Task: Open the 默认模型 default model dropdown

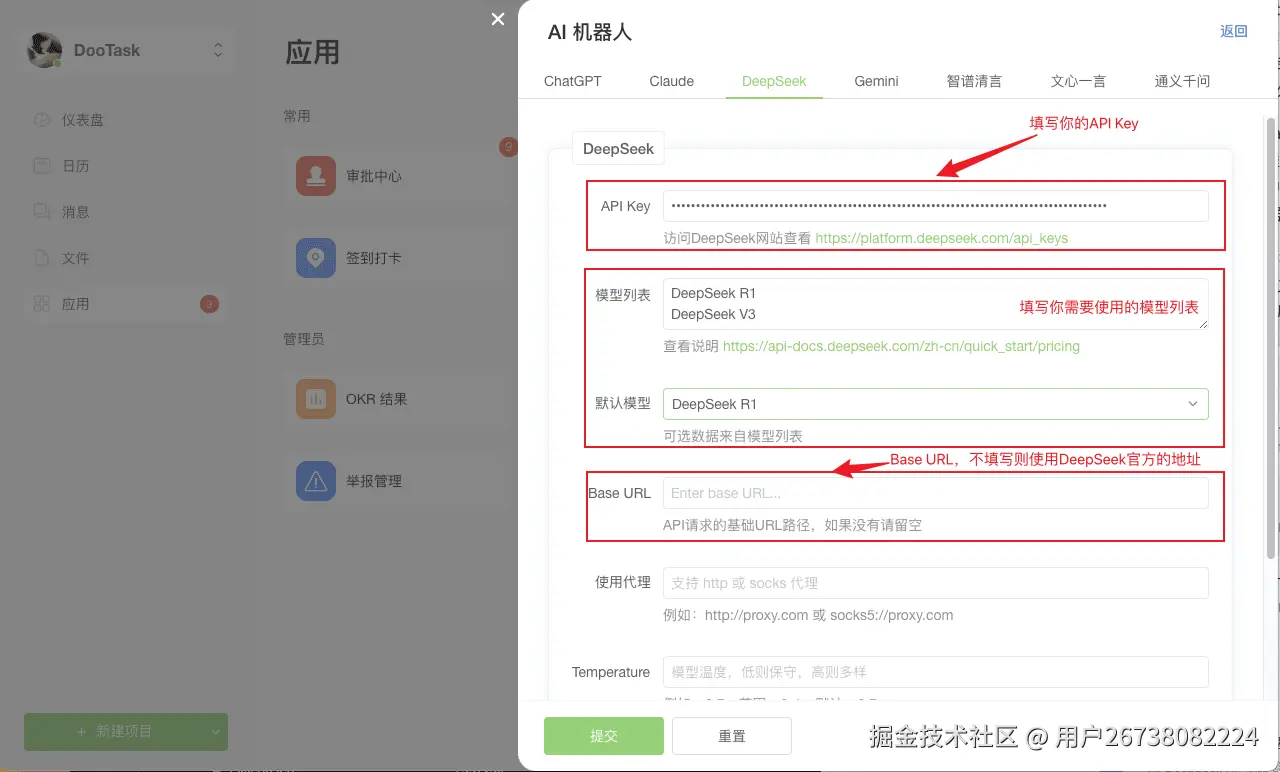Action: [x=936, y=404]
